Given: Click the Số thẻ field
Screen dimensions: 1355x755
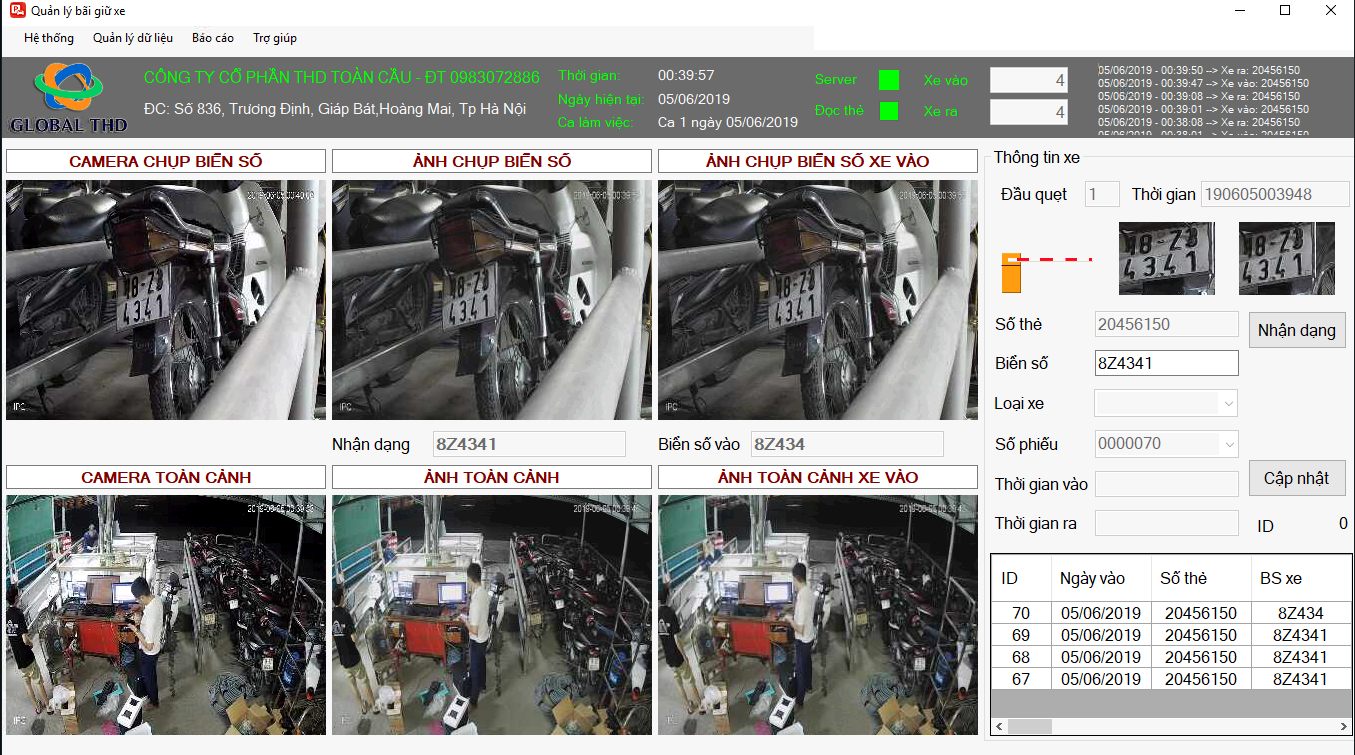Looking at the screenshot, I should (1166, 324).
